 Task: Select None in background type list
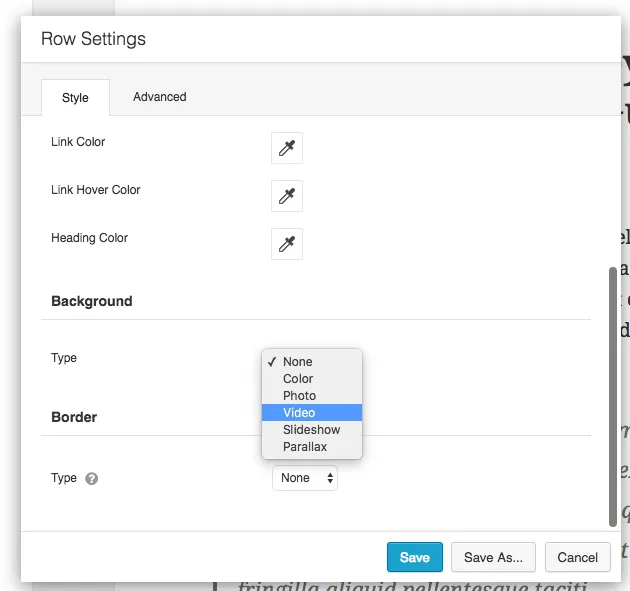tap(298, 362)
